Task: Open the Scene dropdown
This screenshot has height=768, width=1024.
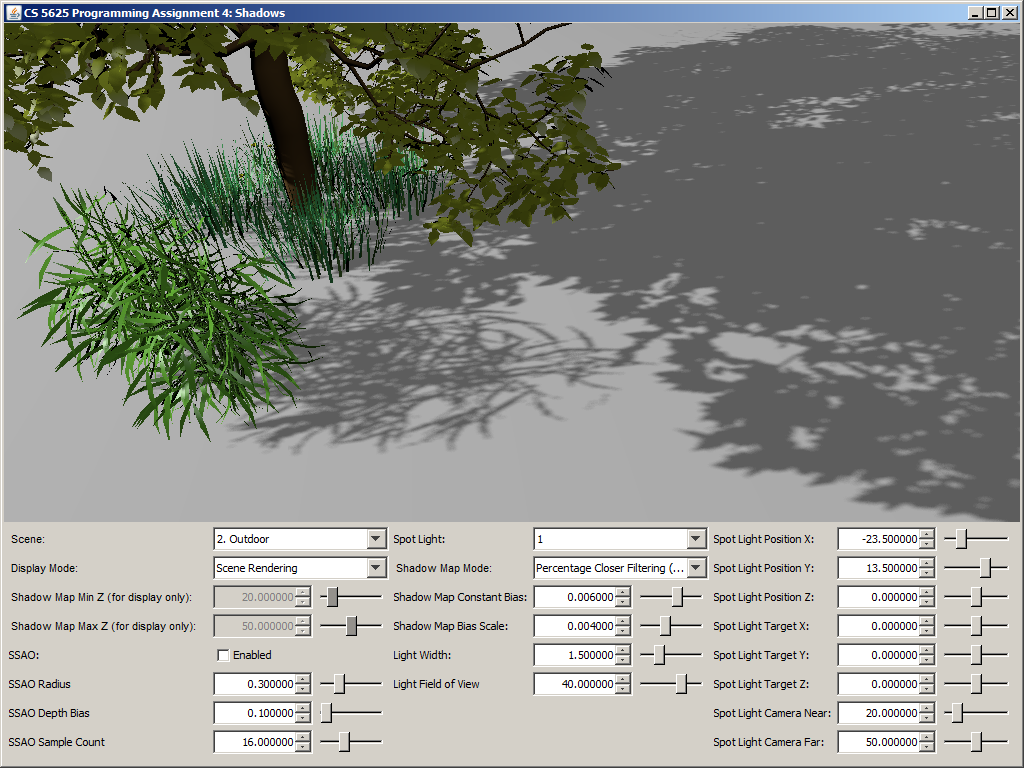Action: [376, 539]
